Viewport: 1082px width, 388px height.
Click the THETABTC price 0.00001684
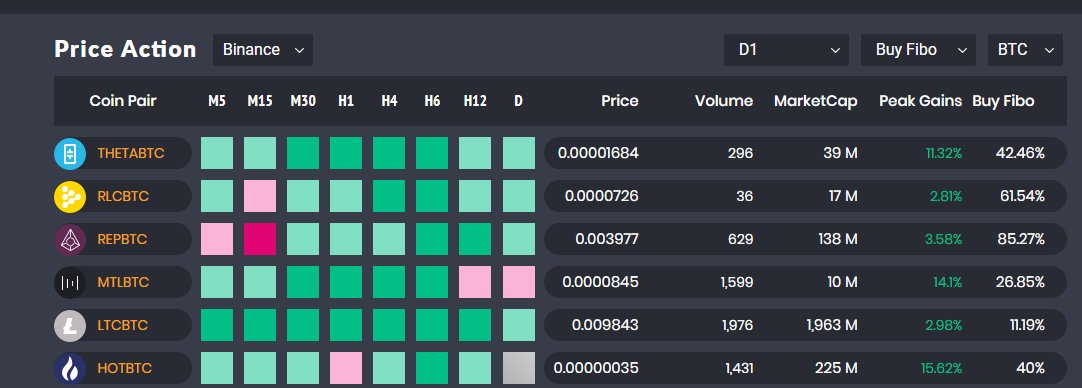[x=598, y=153]
